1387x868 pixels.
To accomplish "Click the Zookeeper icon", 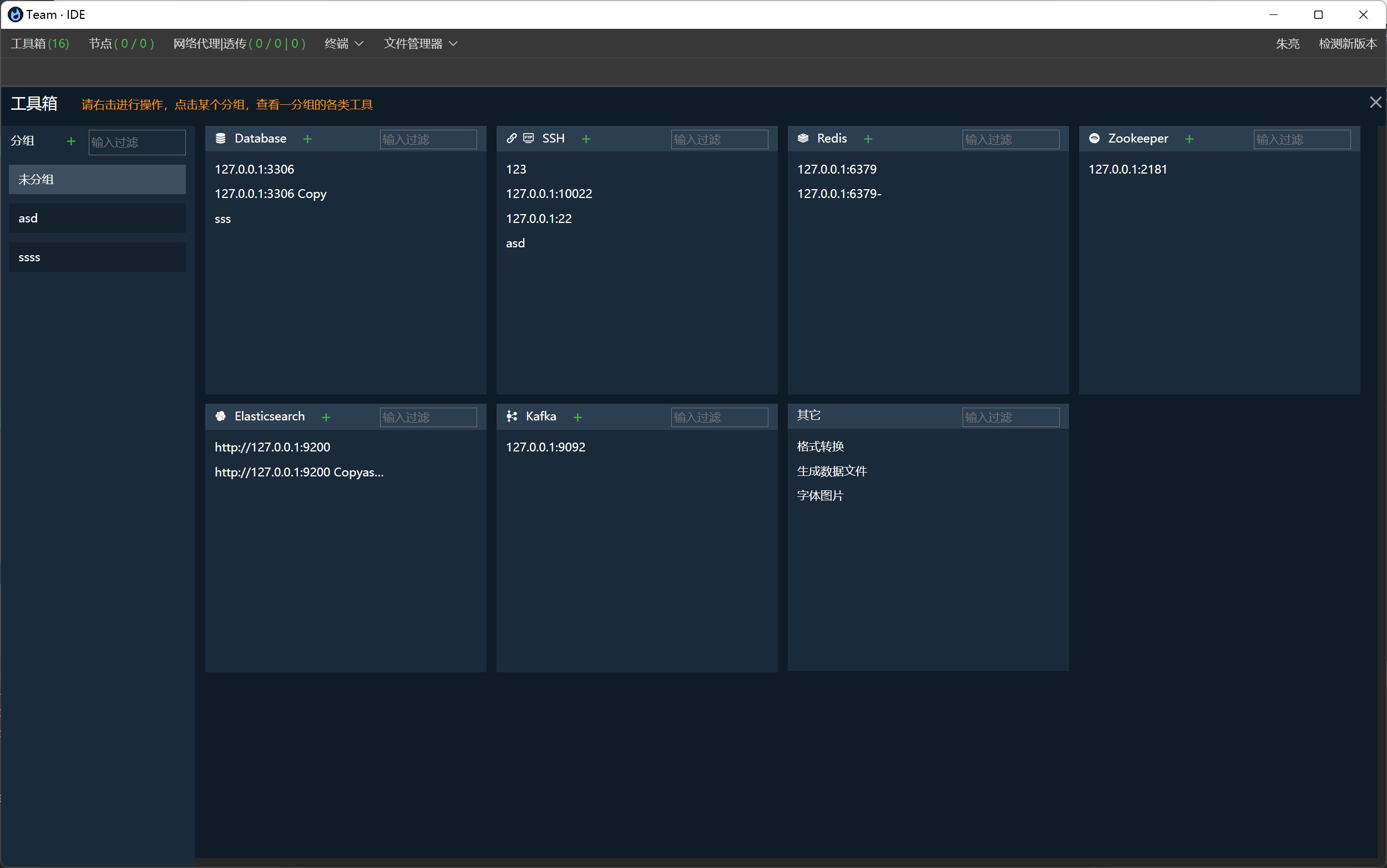I will [1095, 138].
